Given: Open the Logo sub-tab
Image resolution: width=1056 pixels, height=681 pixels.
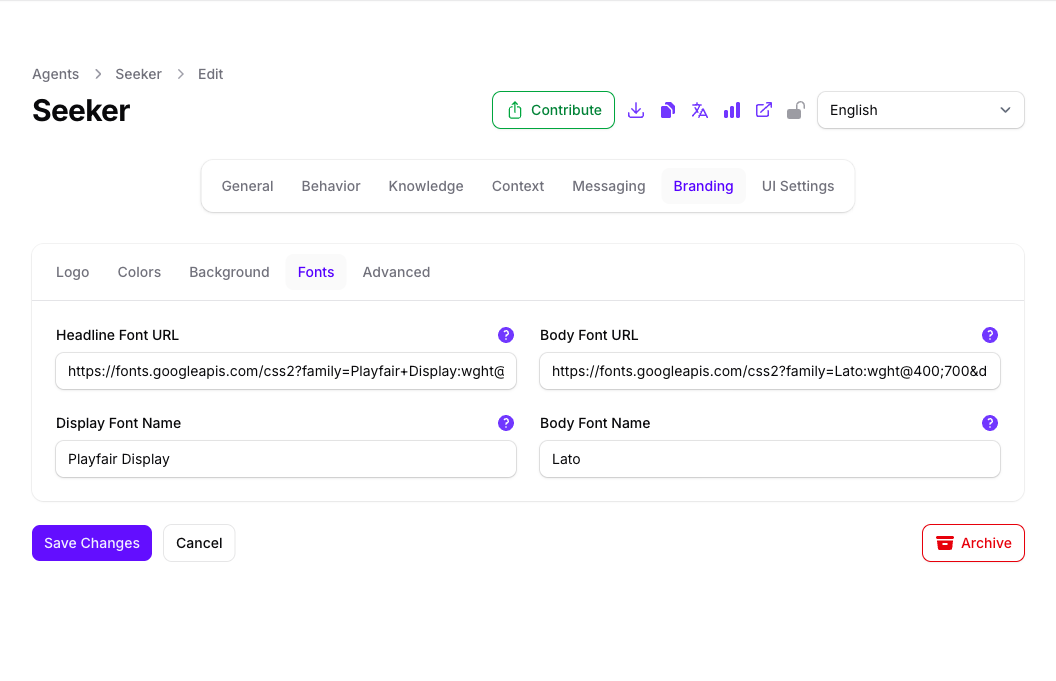Looking at the screenshot, I should pyautogui.click(x=73, y=272).
